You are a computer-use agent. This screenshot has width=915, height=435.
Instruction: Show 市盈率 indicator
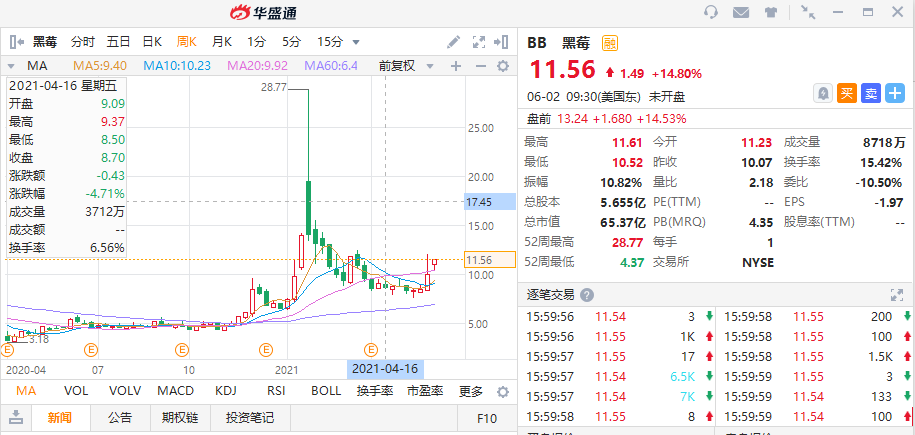point(425,391)
